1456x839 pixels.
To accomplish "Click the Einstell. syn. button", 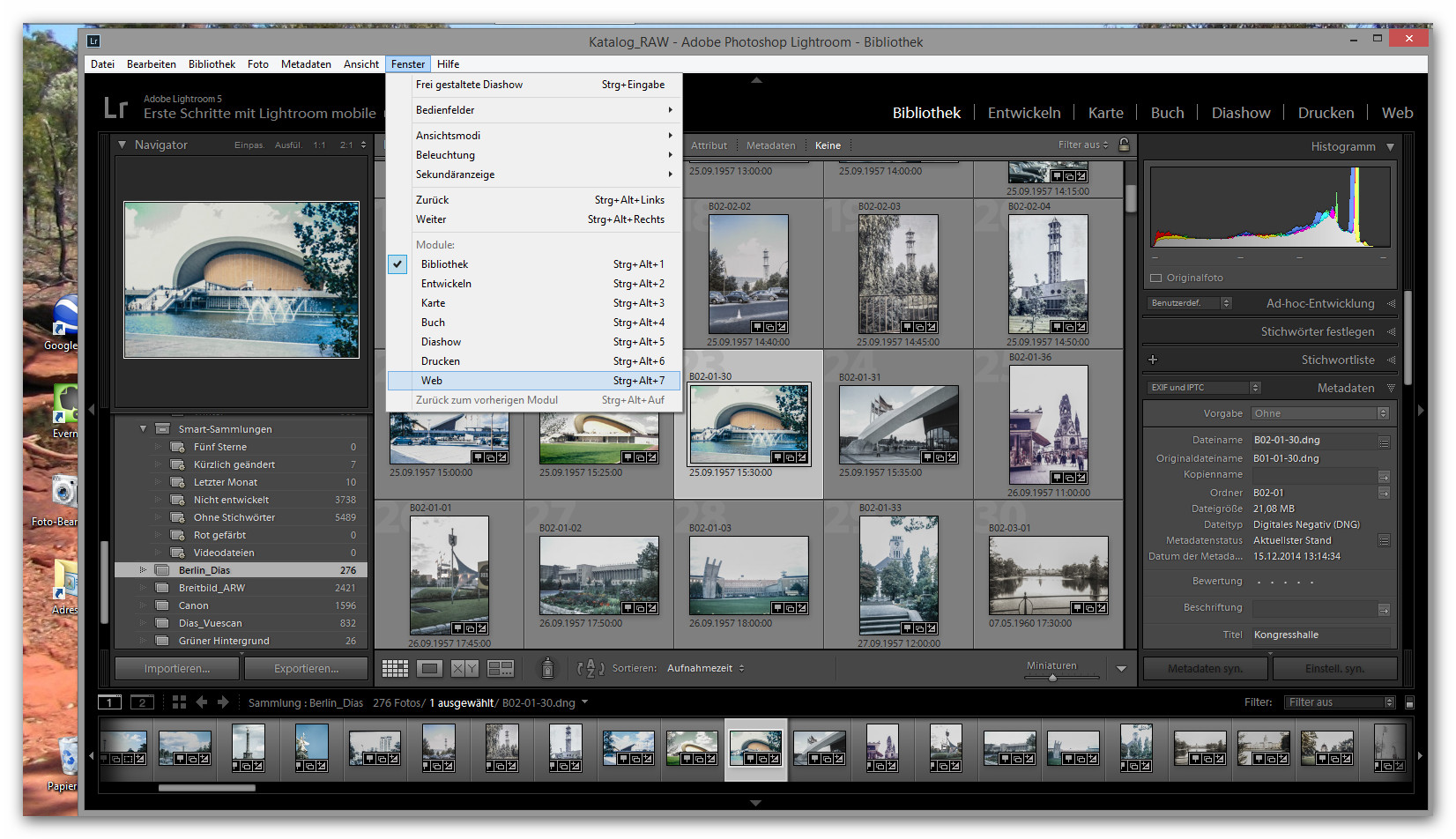I will [x=1334, y=669].
